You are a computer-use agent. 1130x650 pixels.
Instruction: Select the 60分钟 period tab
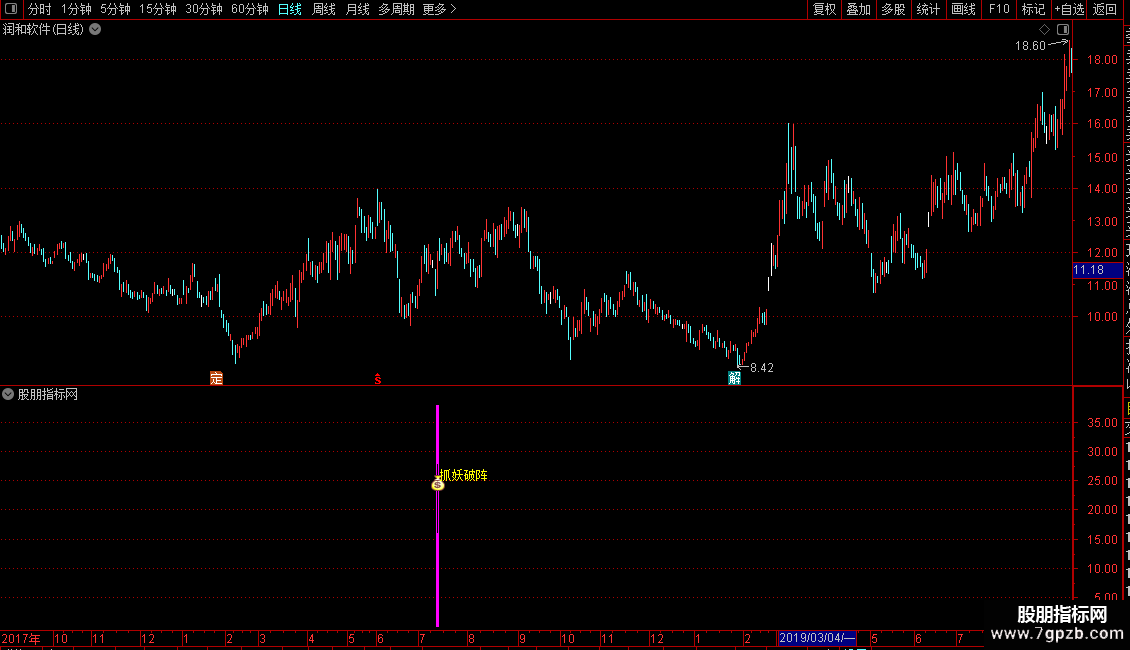point(250,9)
